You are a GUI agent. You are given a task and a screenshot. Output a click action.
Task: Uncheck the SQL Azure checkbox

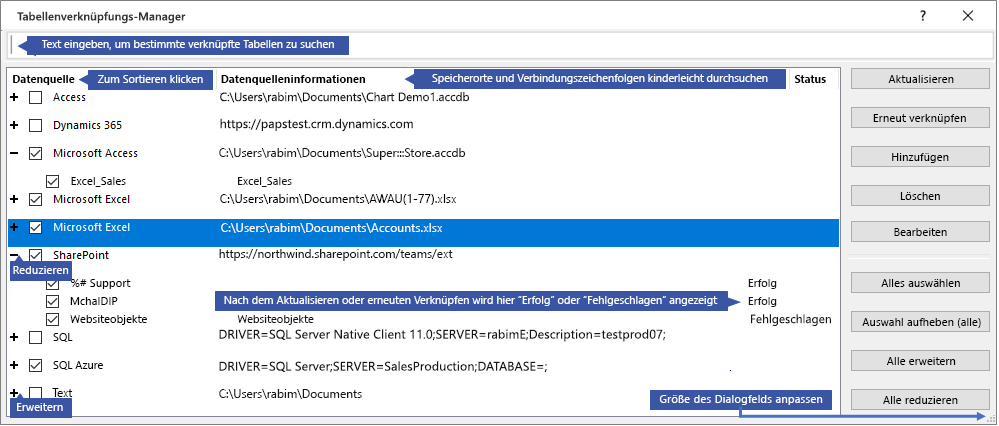click(x=36, y=366)
